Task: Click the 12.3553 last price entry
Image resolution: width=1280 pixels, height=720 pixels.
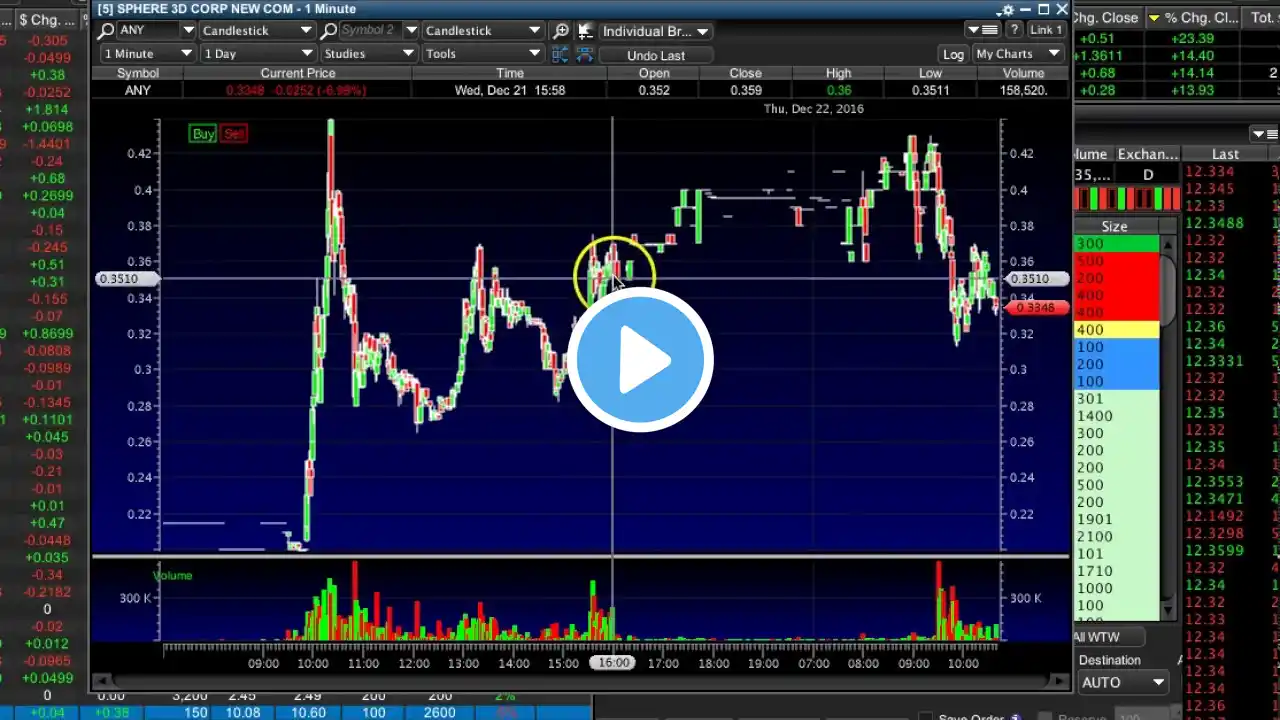Action: 1217,481
